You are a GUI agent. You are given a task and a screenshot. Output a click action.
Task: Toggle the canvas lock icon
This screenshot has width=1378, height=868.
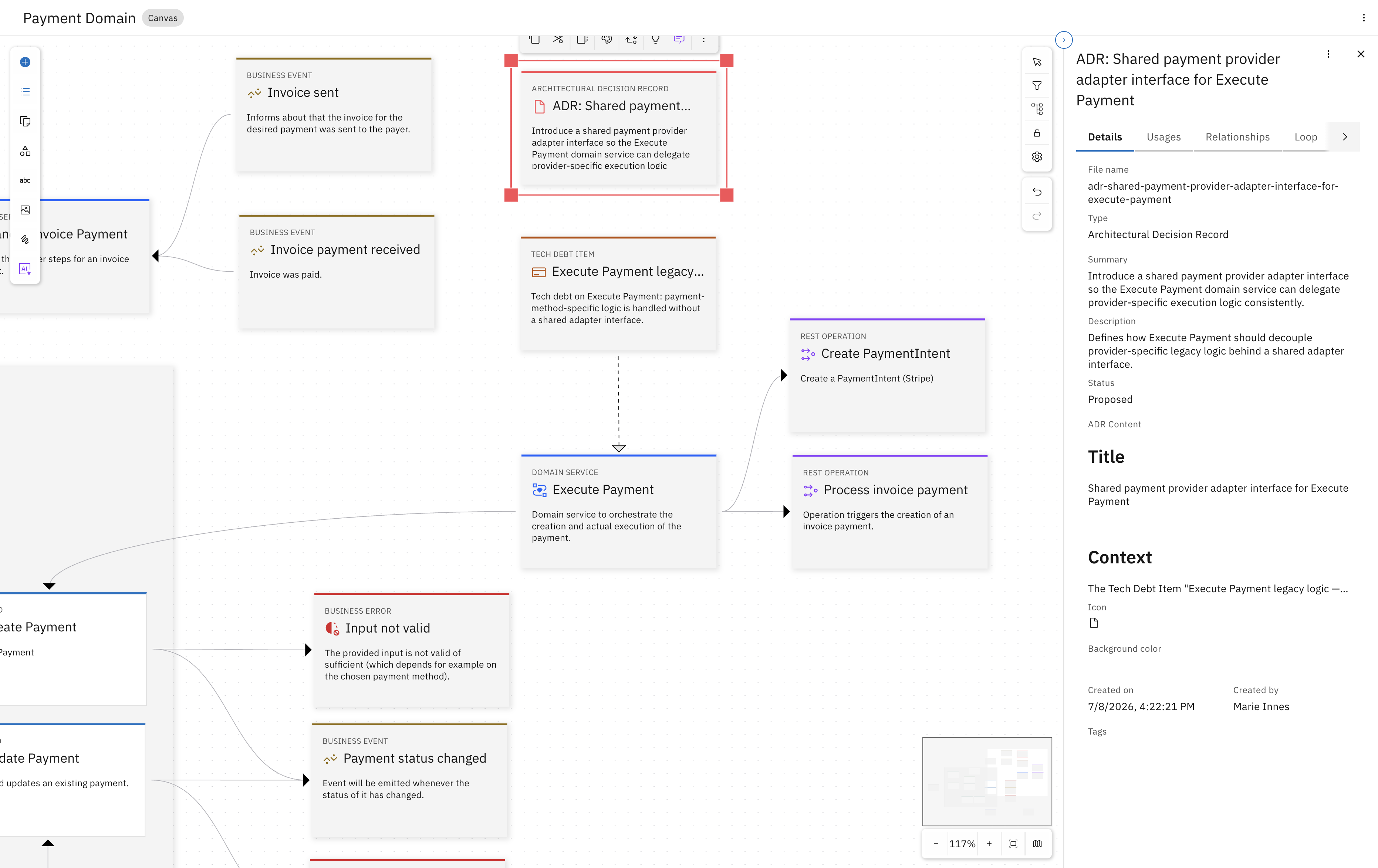coord(1037,133)
